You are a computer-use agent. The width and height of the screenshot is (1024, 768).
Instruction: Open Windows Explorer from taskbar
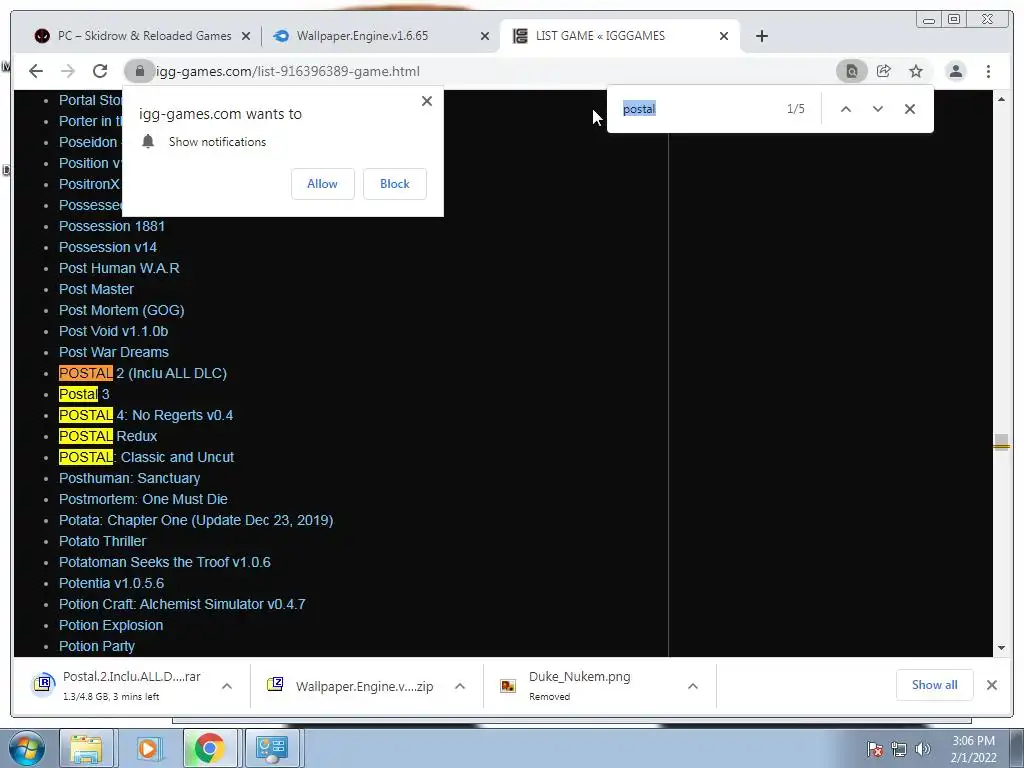[x=86, y=749]
